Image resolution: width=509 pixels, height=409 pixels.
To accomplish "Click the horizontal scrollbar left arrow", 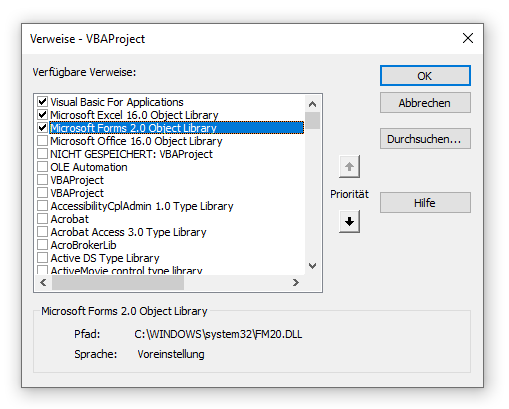I will pyautogui.click(x=43, y=283).
